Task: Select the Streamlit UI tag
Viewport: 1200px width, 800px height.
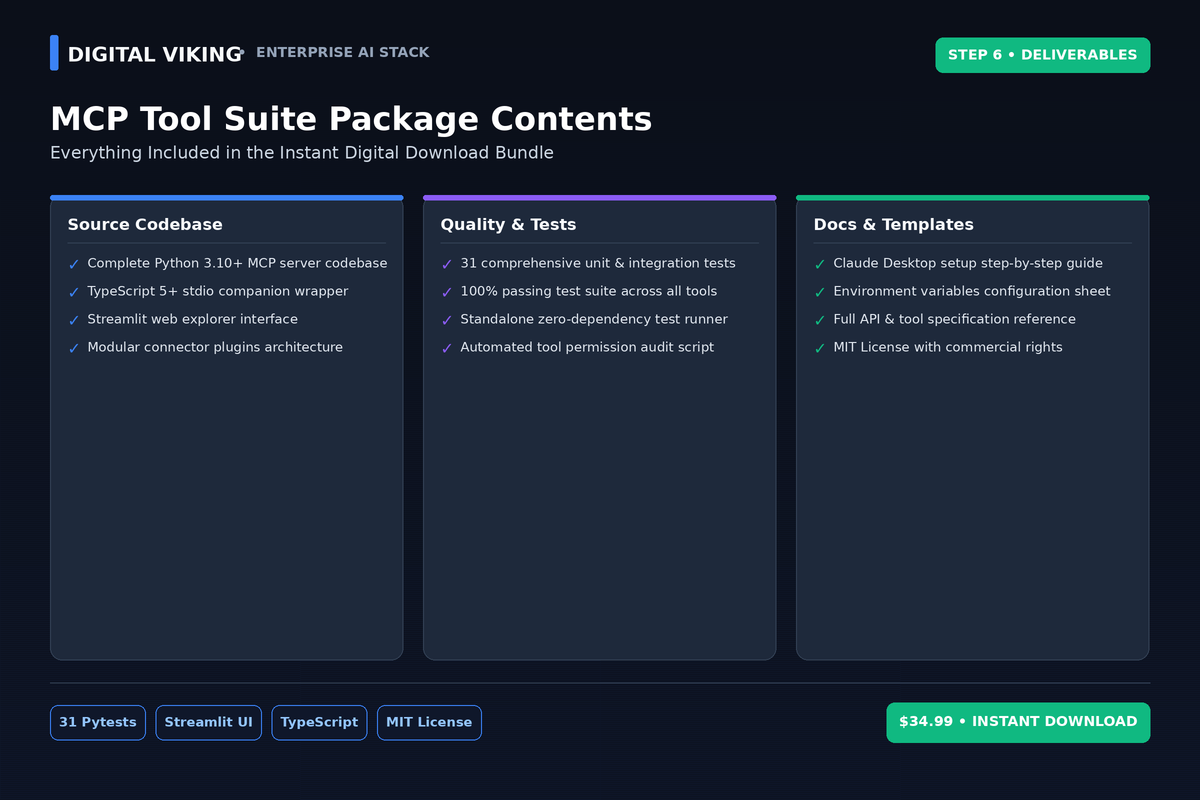Action: 208,722
